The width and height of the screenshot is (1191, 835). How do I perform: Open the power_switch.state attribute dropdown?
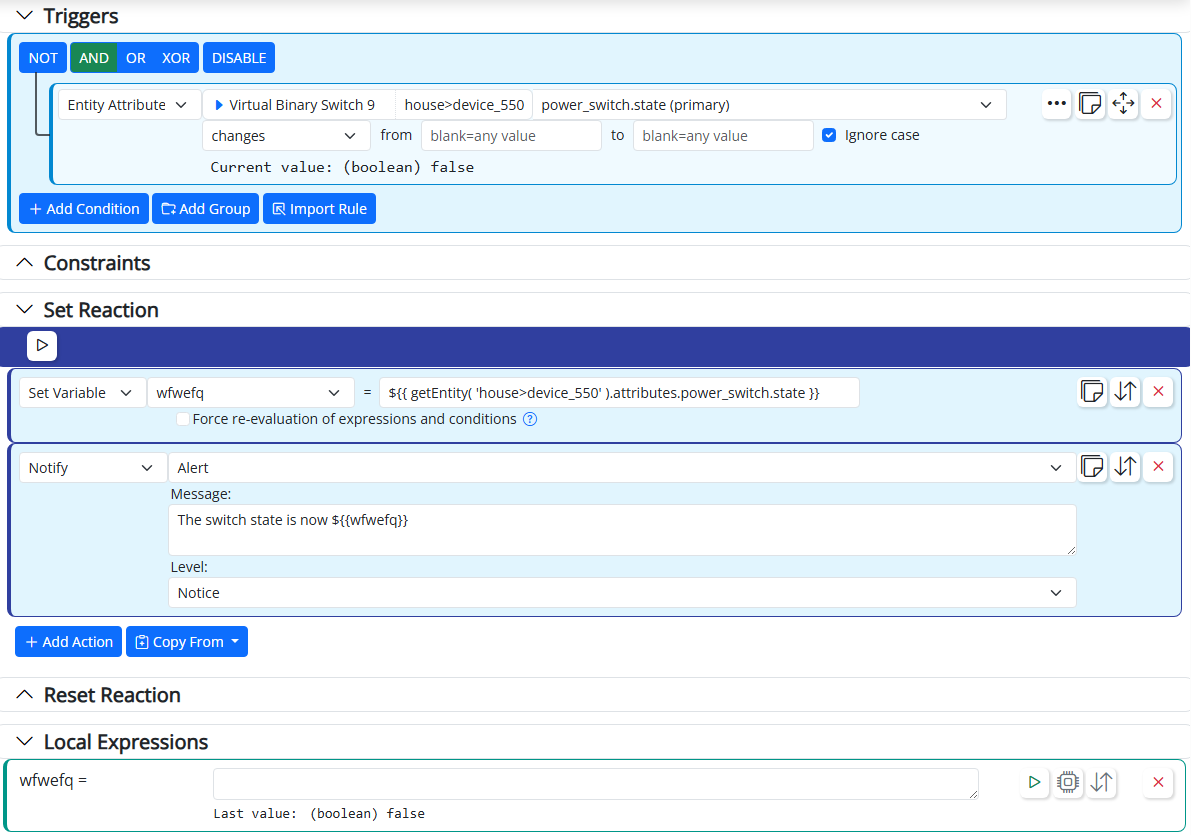pos(769,105)
